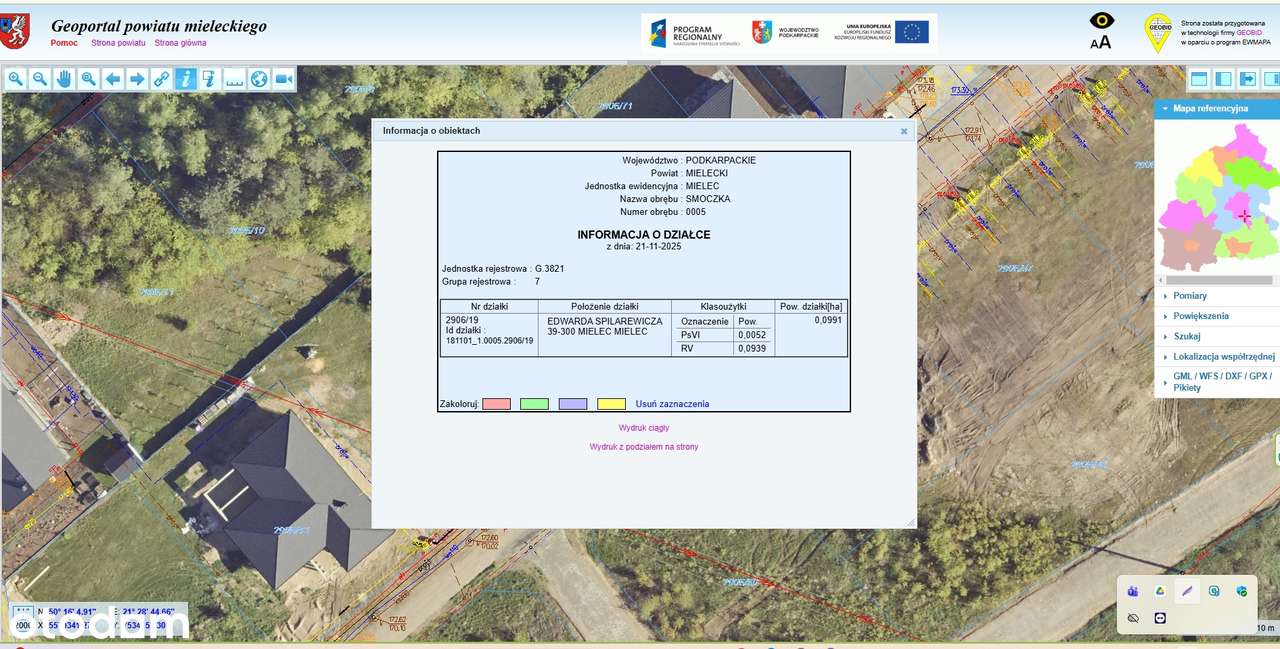Click the Wydruk ciągły link
This screenshot has width=1280, height=649.
point(644,428)
